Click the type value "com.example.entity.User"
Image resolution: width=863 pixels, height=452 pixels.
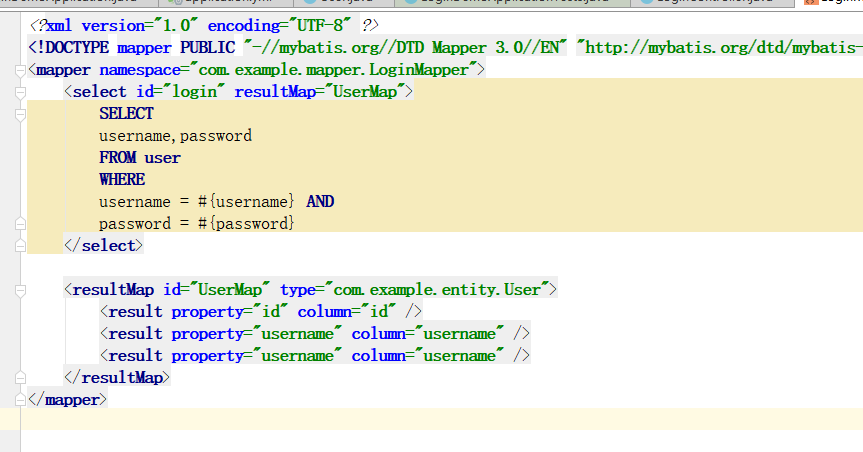[x=436, y=290]
